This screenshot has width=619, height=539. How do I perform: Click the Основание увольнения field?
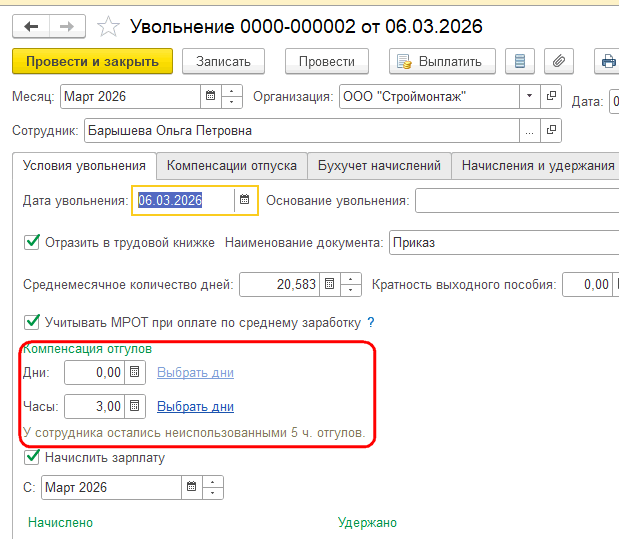(517, 201)
